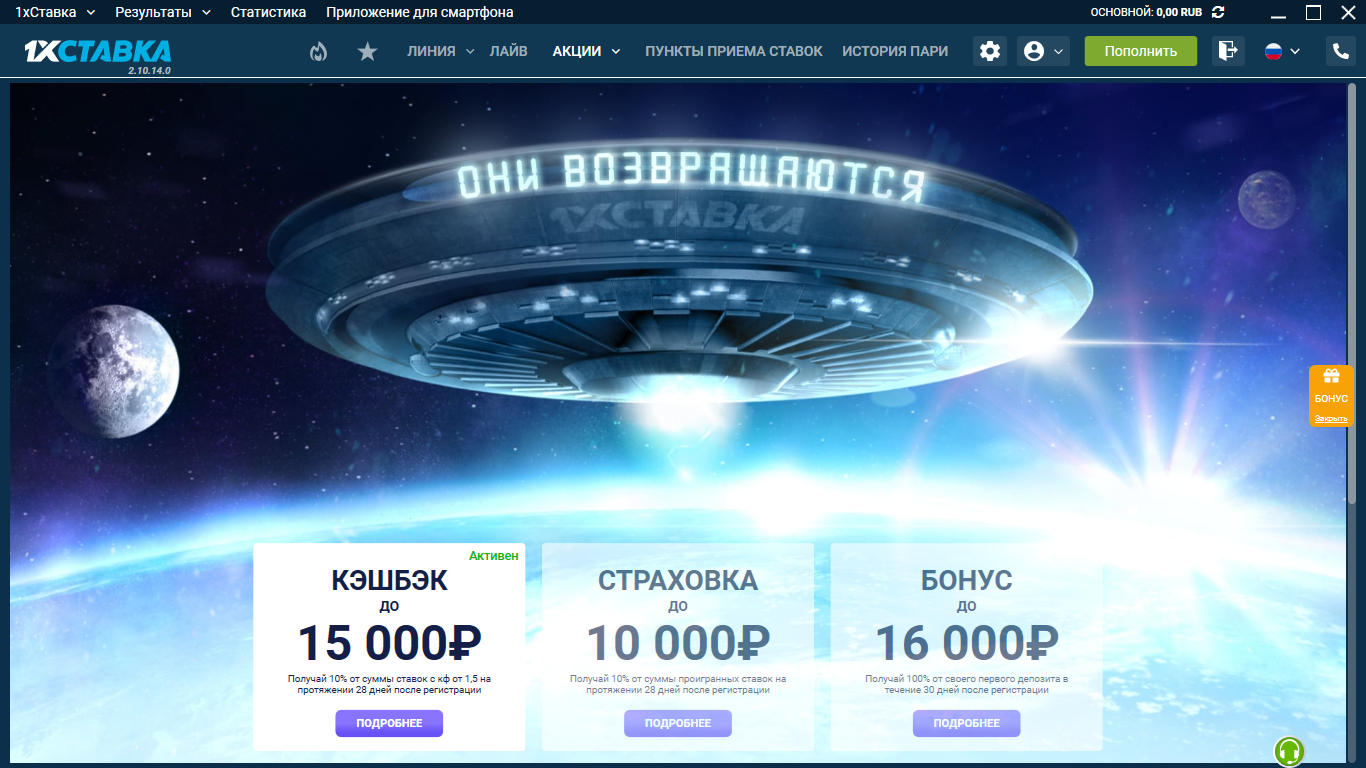This screenshot has height=768, width=1366.
Task: Go to the ЛАЙВ section
Action: click(509, 51)
